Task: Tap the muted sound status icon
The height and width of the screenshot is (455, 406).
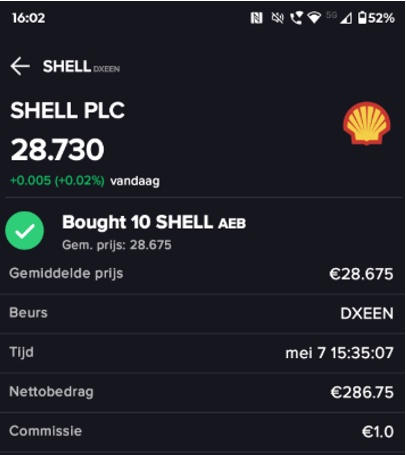Action: point(277,18)
